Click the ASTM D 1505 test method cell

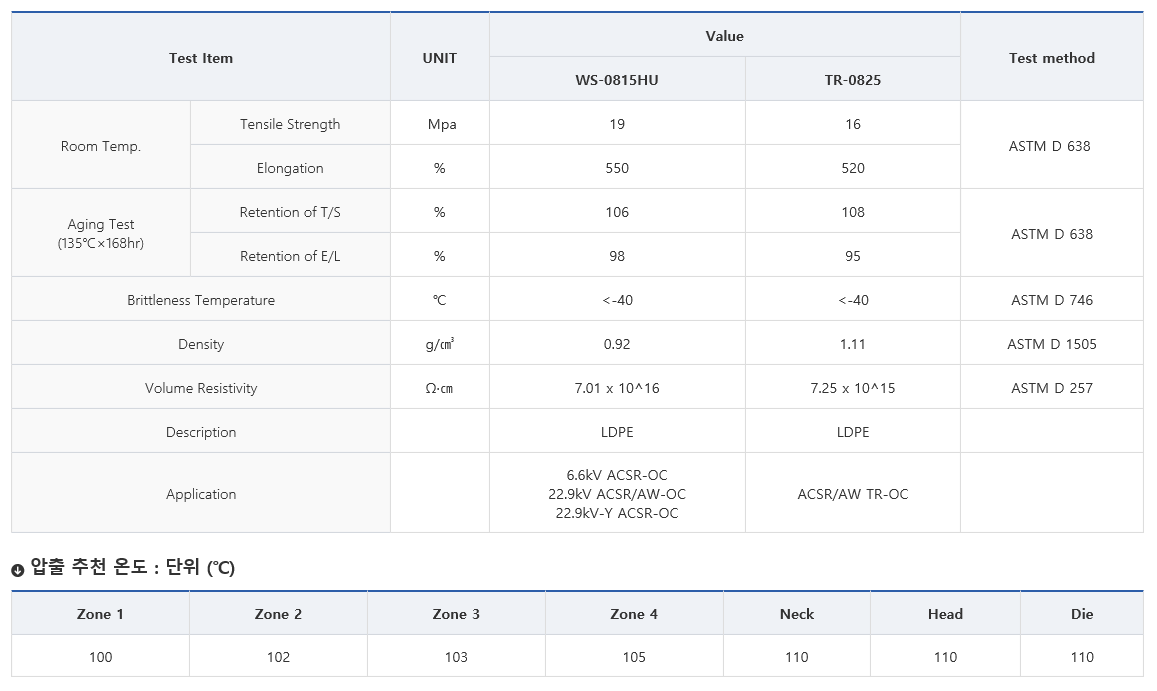tap(1051, 344)
